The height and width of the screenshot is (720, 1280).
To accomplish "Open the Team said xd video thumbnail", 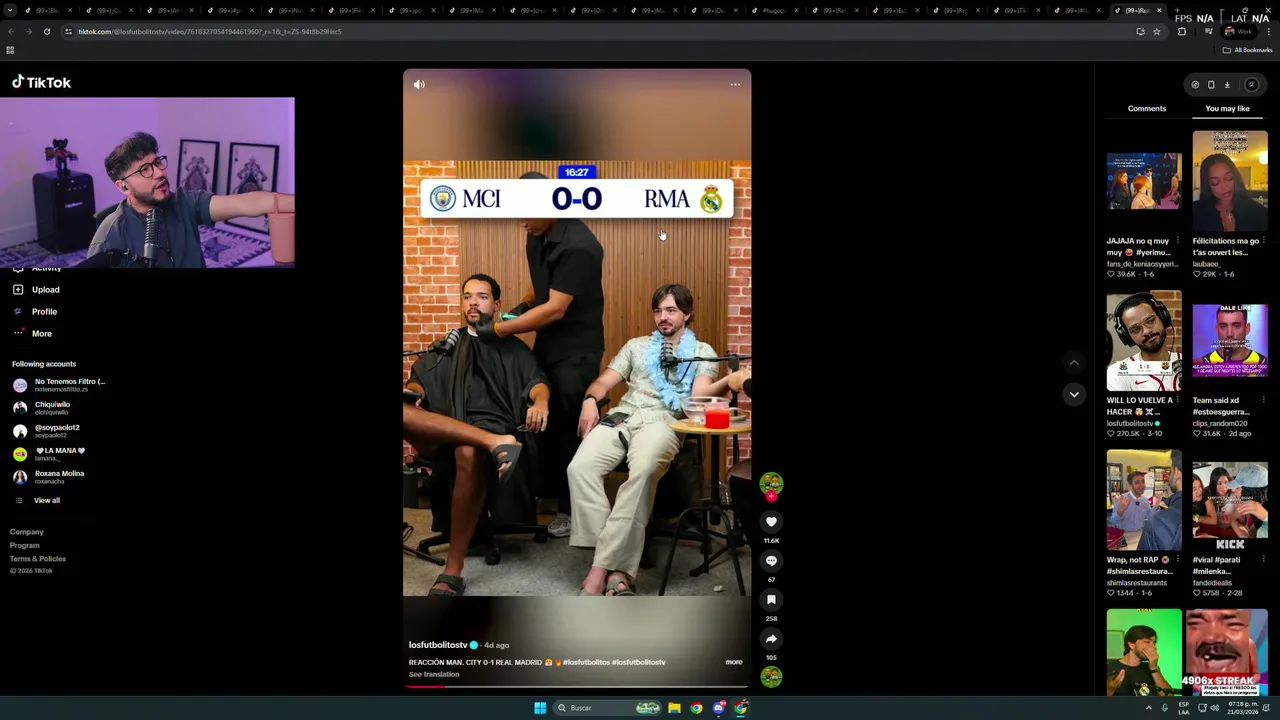I will pyautogui.click(x=1230, y=341).
